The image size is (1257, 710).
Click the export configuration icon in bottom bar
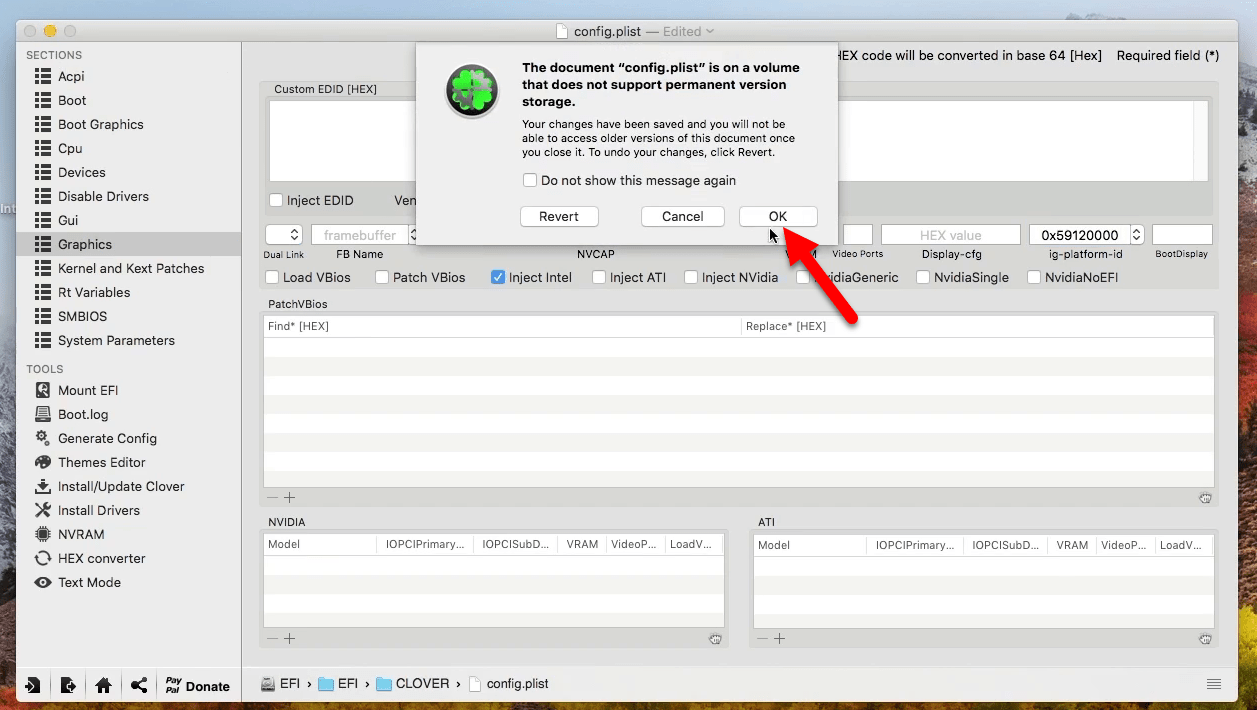(x=68, y=686)
